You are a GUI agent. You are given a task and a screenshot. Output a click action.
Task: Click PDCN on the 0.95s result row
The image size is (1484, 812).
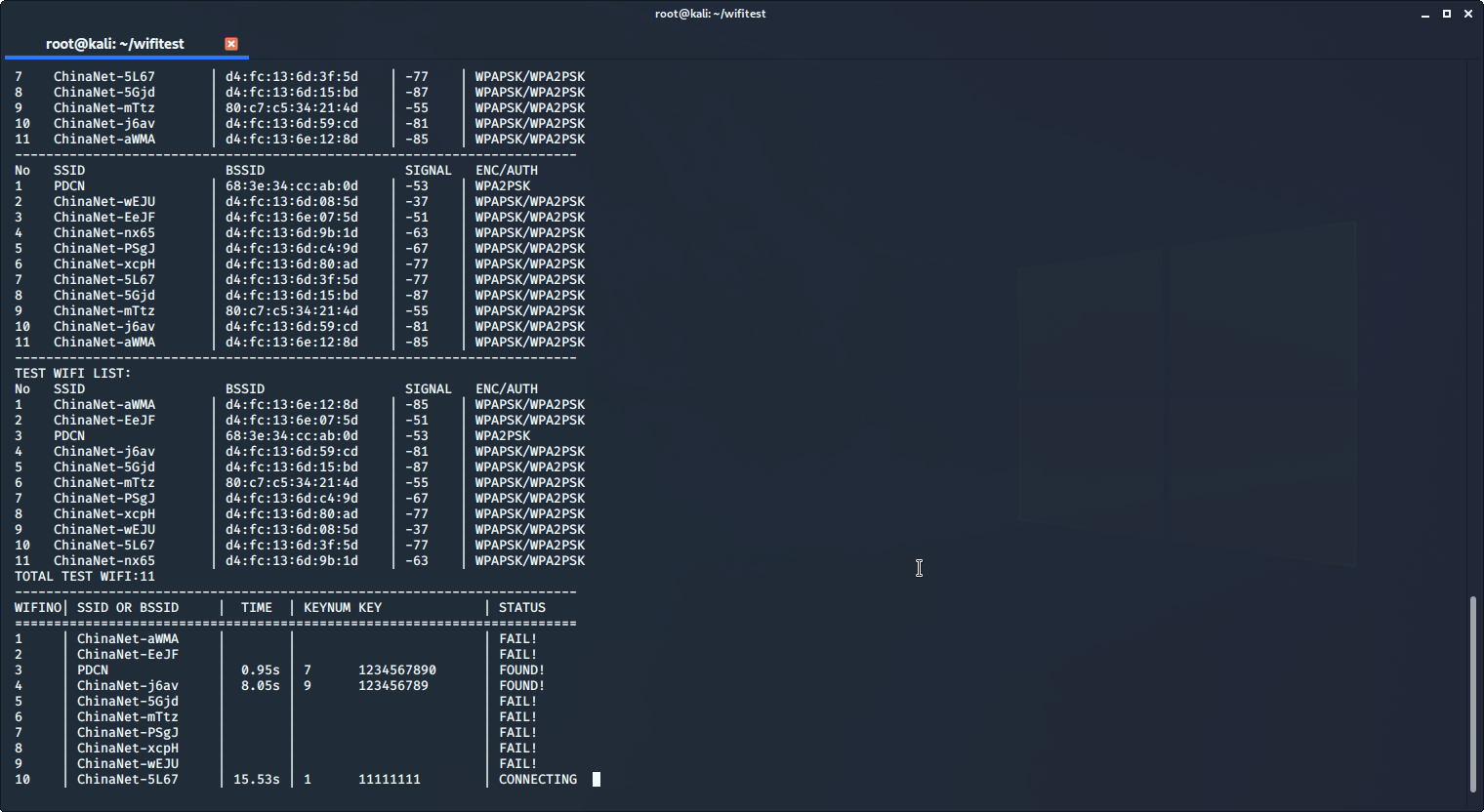93,670
